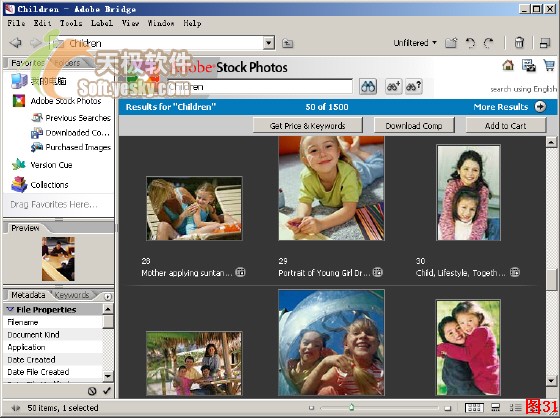Open Adobe Stock Photos in Favorites
560x418 pixels.
coord(57,101)
